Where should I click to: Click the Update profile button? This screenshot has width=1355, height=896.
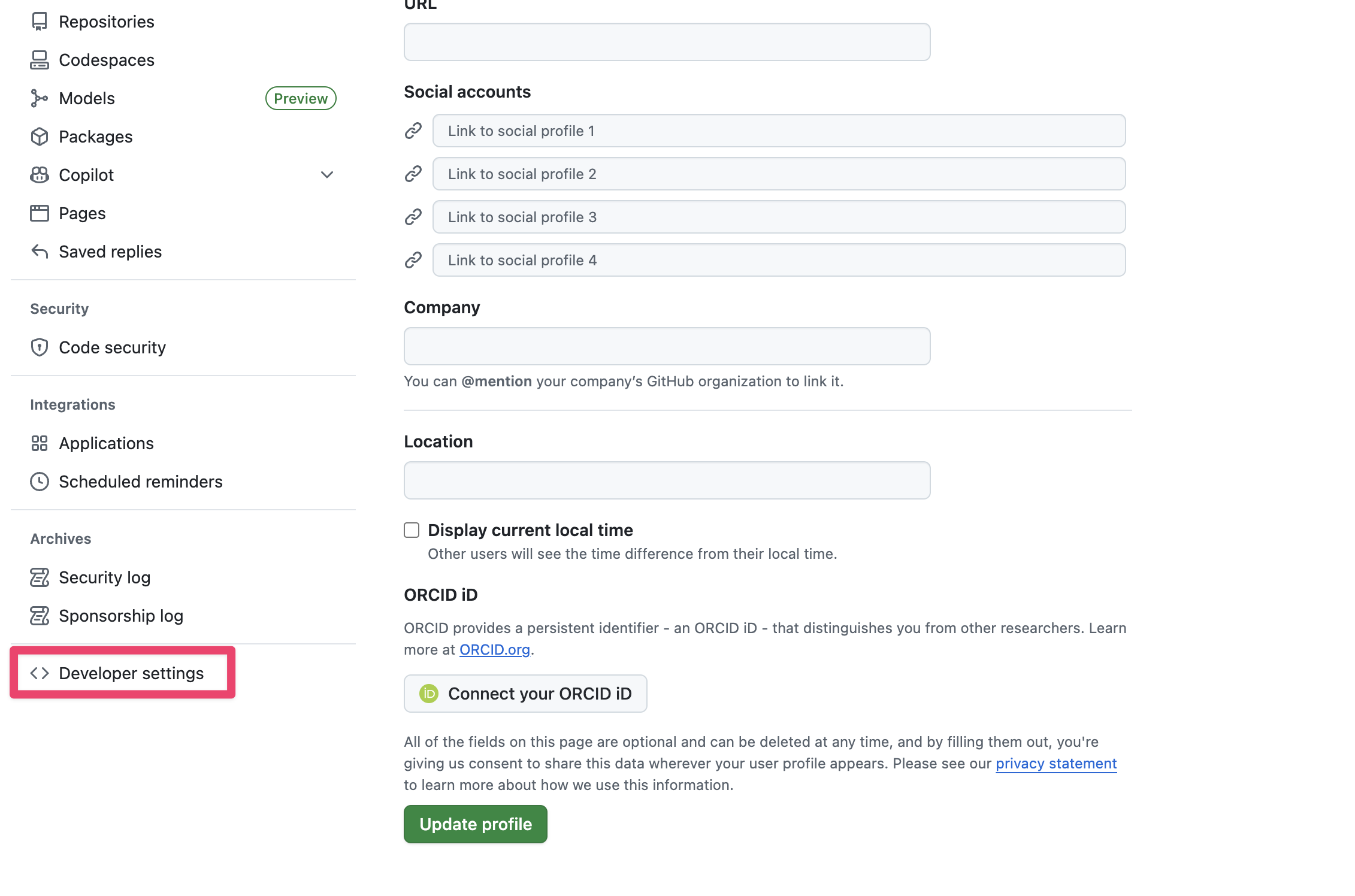coord(476,824)
